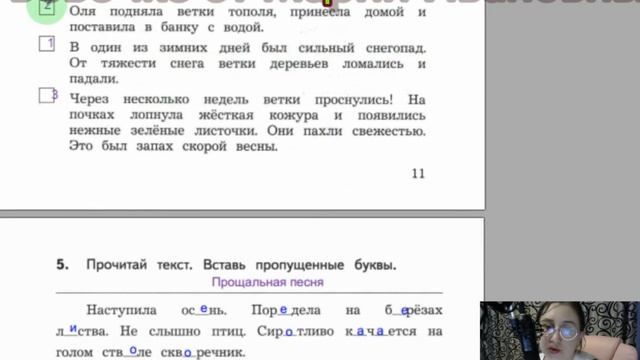Click the filled letter in "берёзах"

404,311
